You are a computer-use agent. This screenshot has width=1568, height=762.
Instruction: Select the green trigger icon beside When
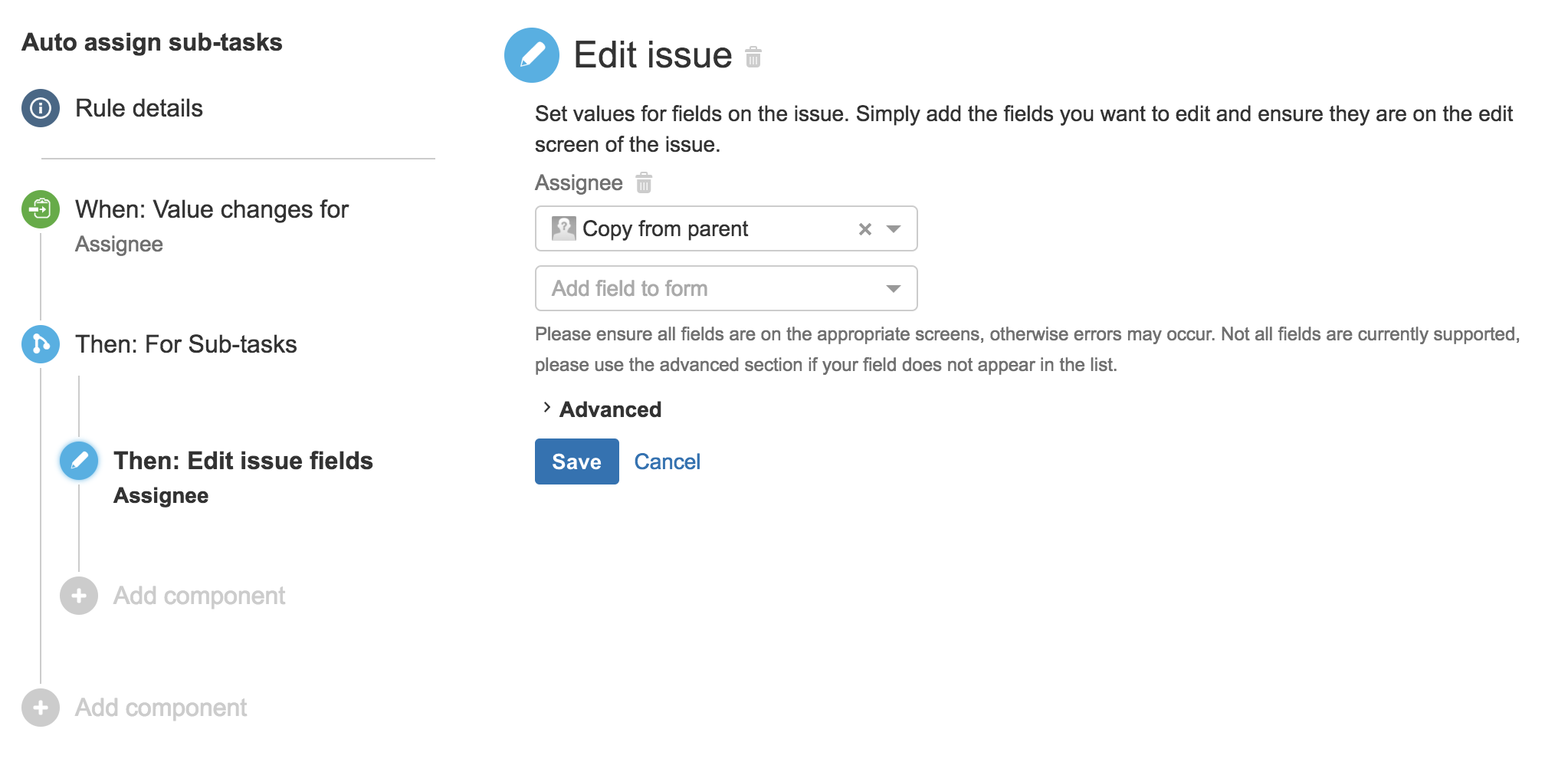click(x=41, y=209)
